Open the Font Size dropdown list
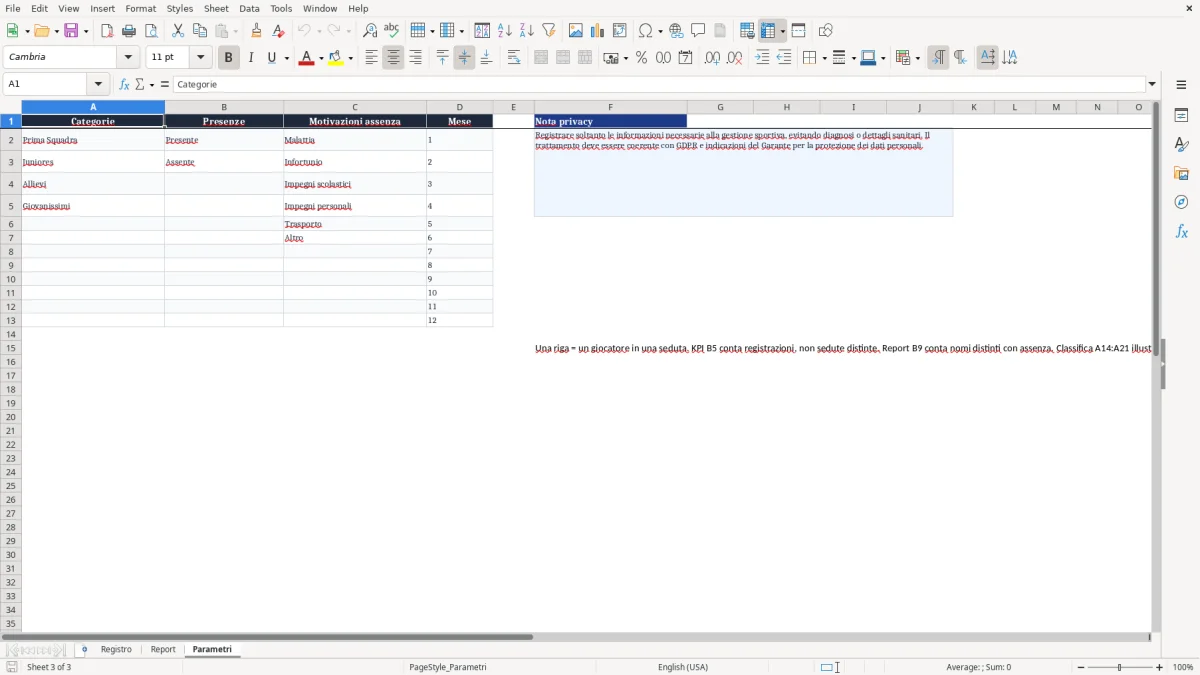The height and width of the screenshot is (675, 1200). [x=201, y=58]
